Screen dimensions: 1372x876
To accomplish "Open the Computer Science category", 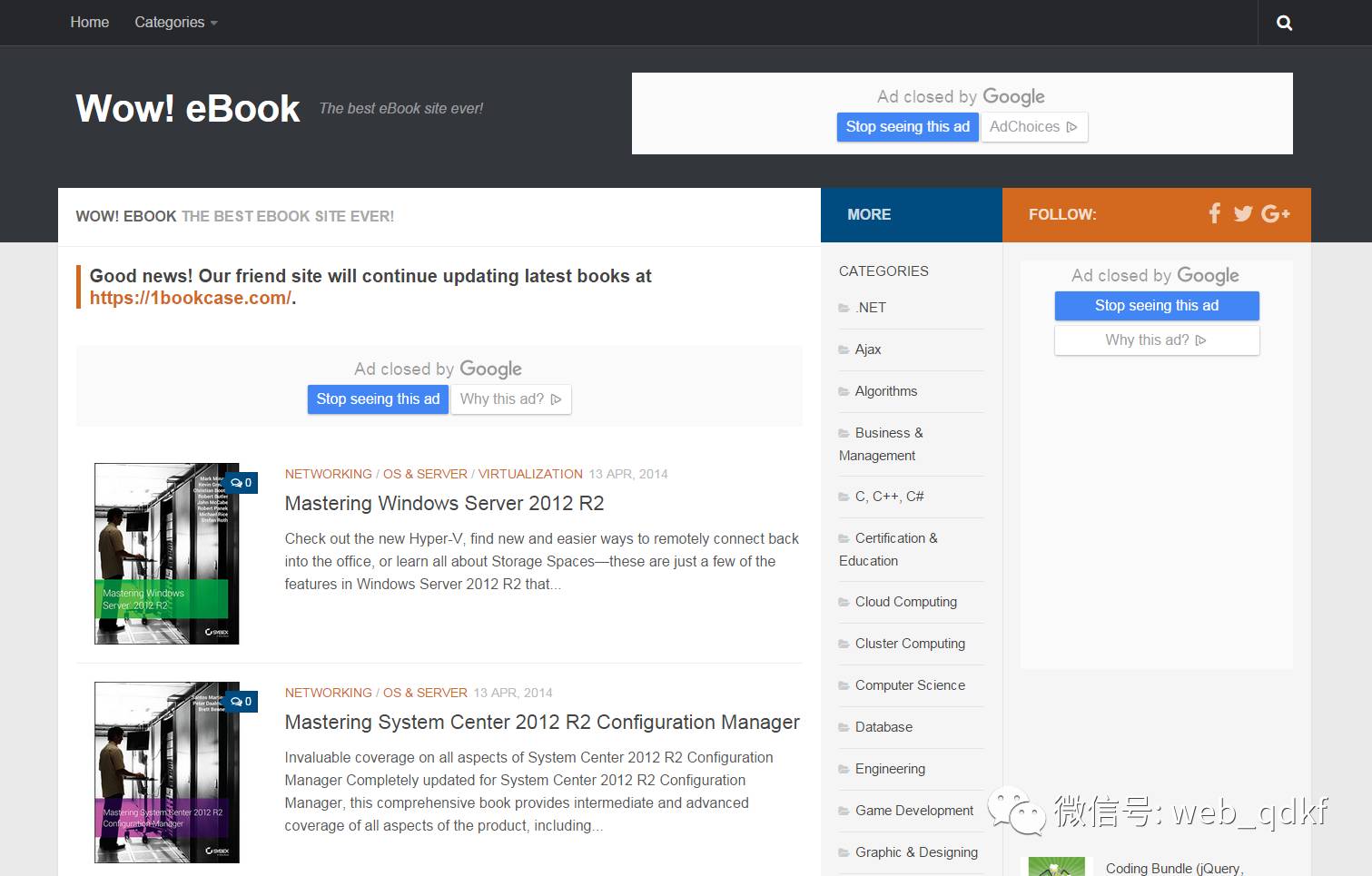I will point(910,685).
